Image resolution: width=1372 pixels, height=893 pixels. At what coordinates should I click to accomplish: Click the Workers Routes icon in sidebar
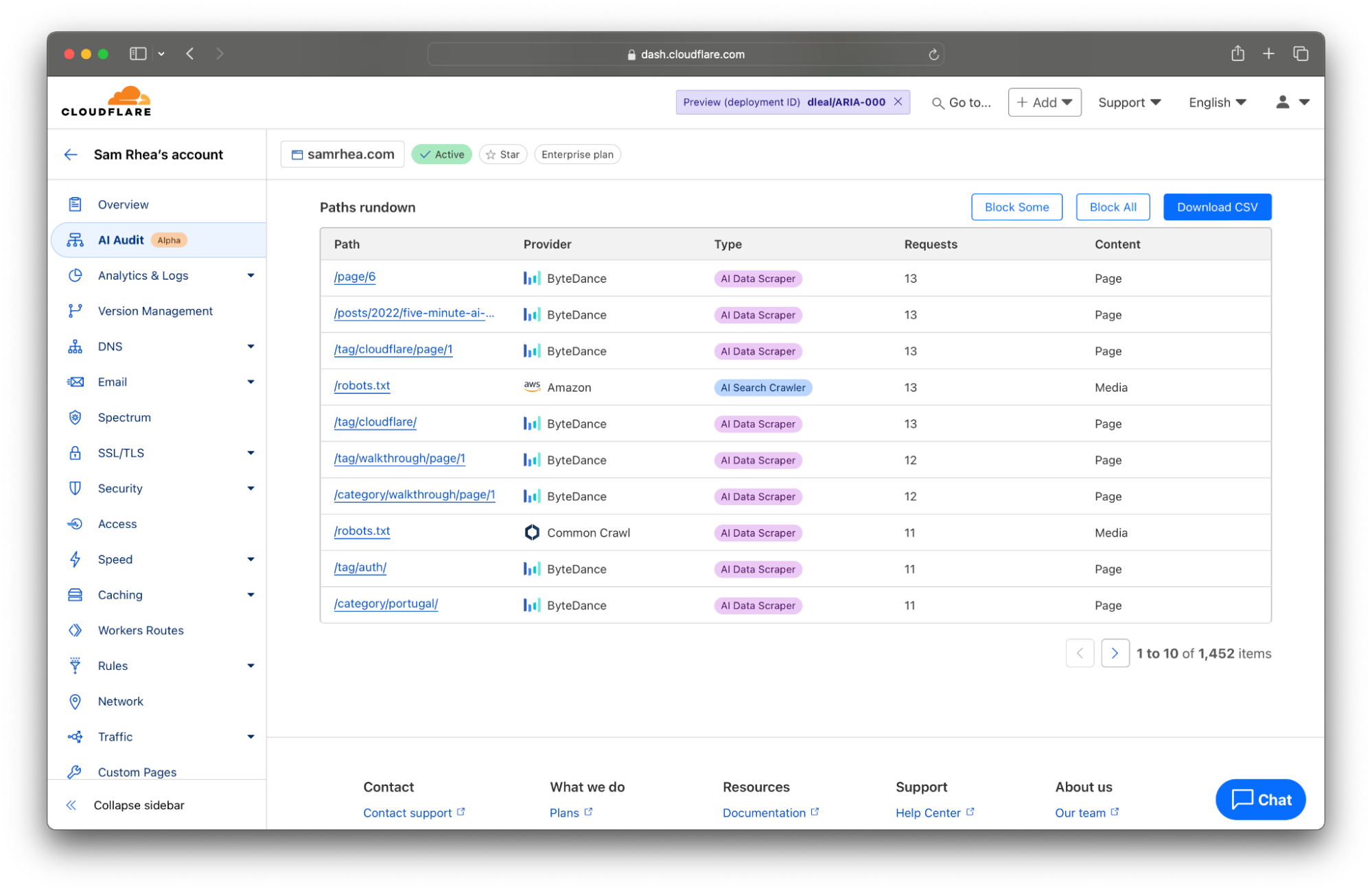coord(75,630)
